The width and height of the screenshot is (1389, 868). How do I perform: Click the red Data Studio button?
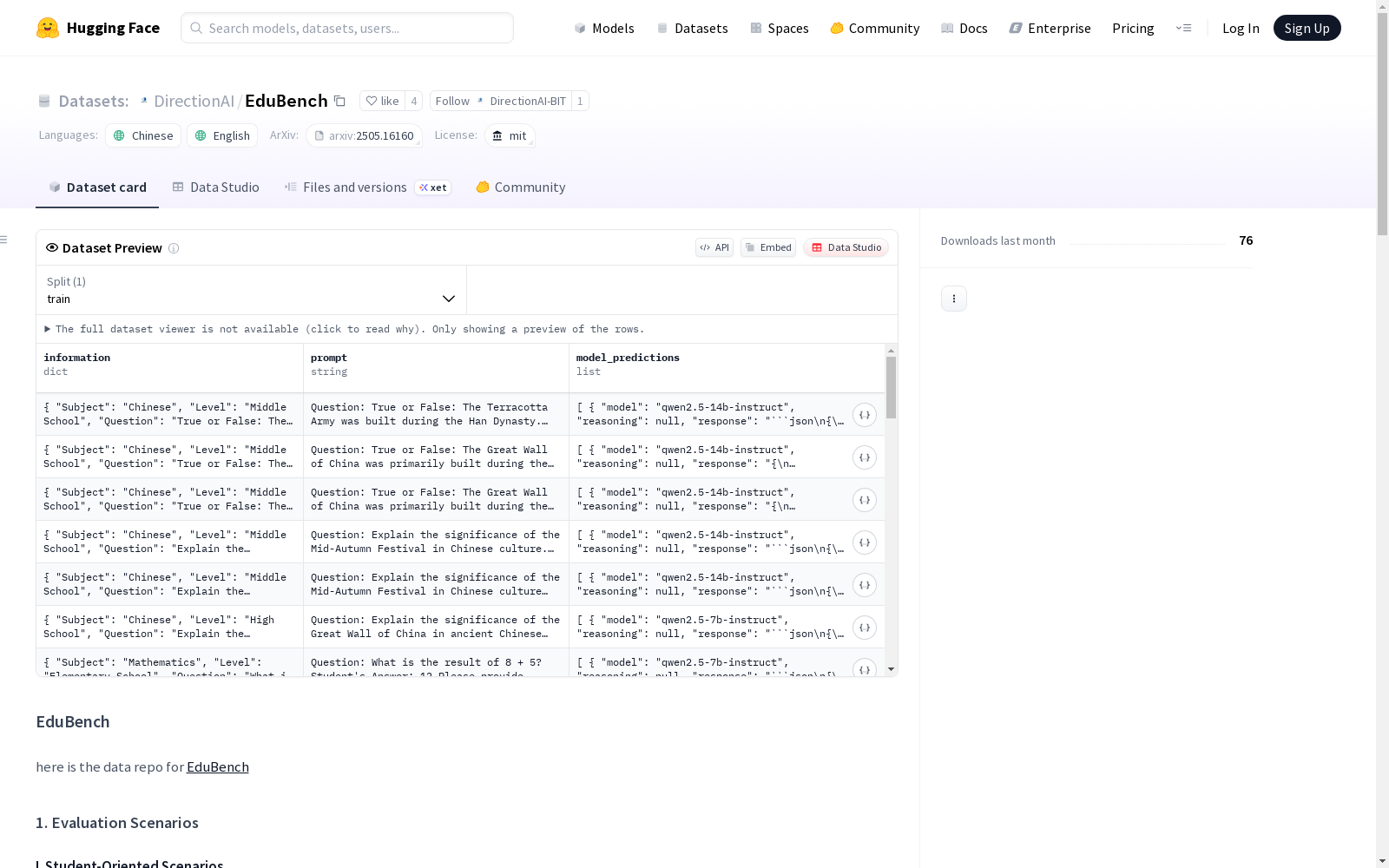846,247
